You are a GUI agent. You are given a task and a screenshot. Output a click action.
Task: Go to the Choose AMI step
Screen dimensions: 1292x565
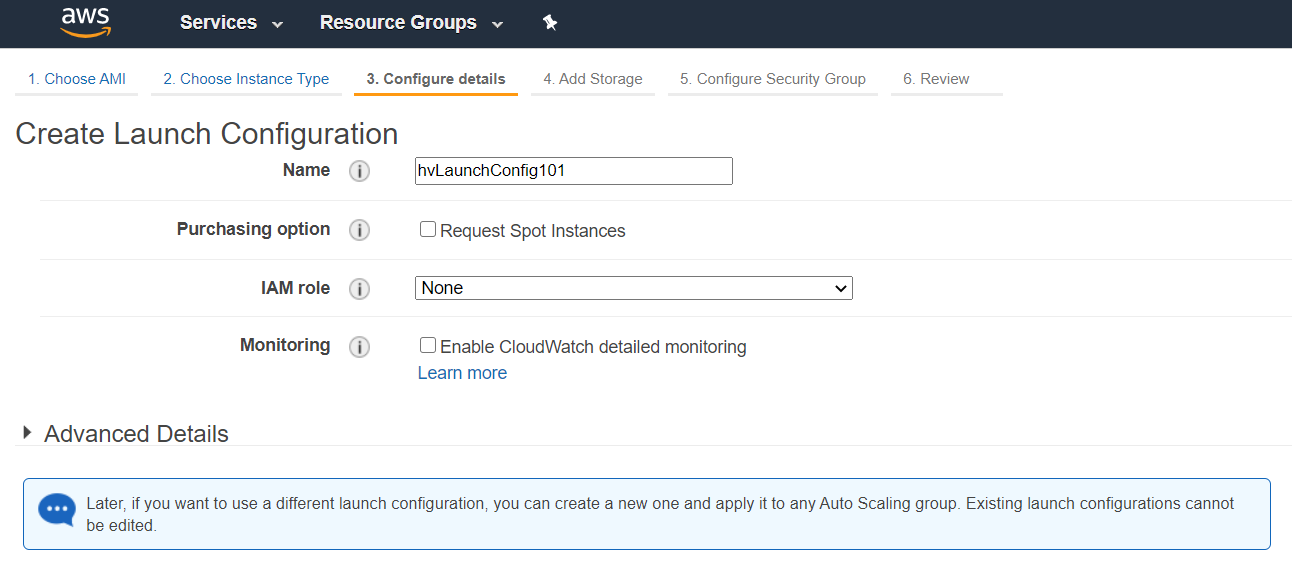coord(77,79)
